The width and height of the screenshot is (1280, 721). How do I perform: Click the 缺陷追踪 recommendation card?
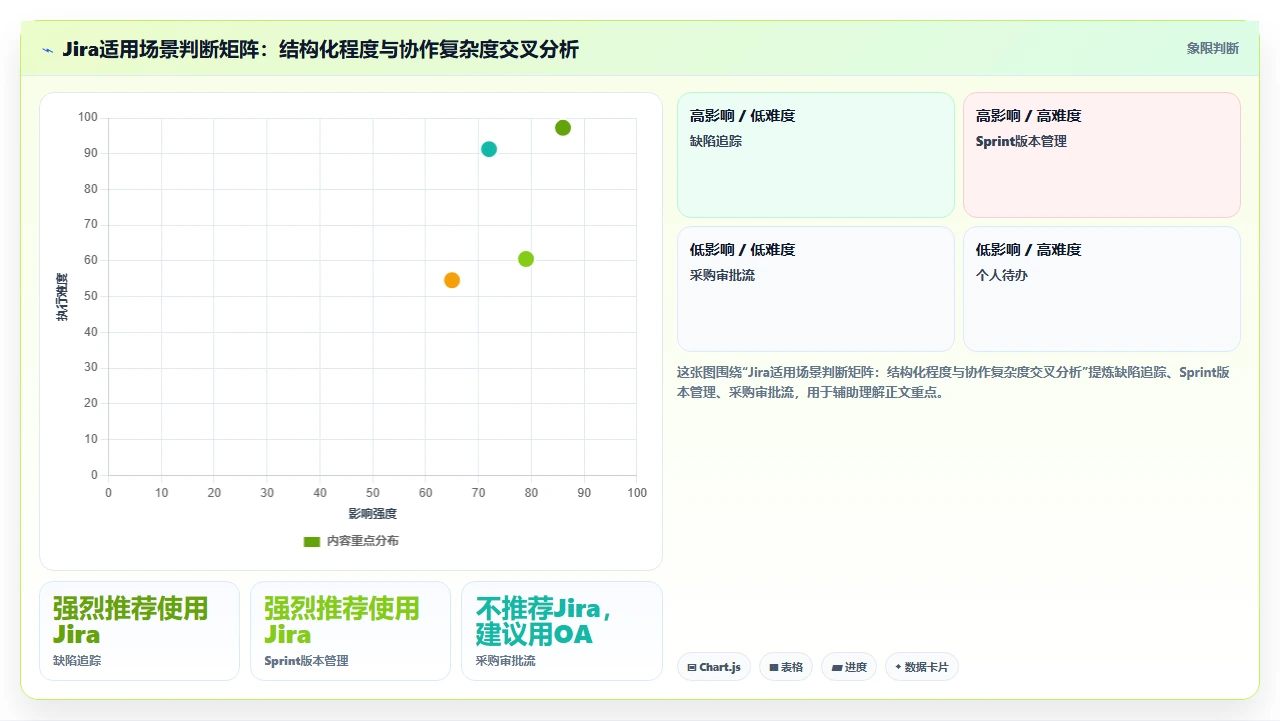[x=139, y=631]
